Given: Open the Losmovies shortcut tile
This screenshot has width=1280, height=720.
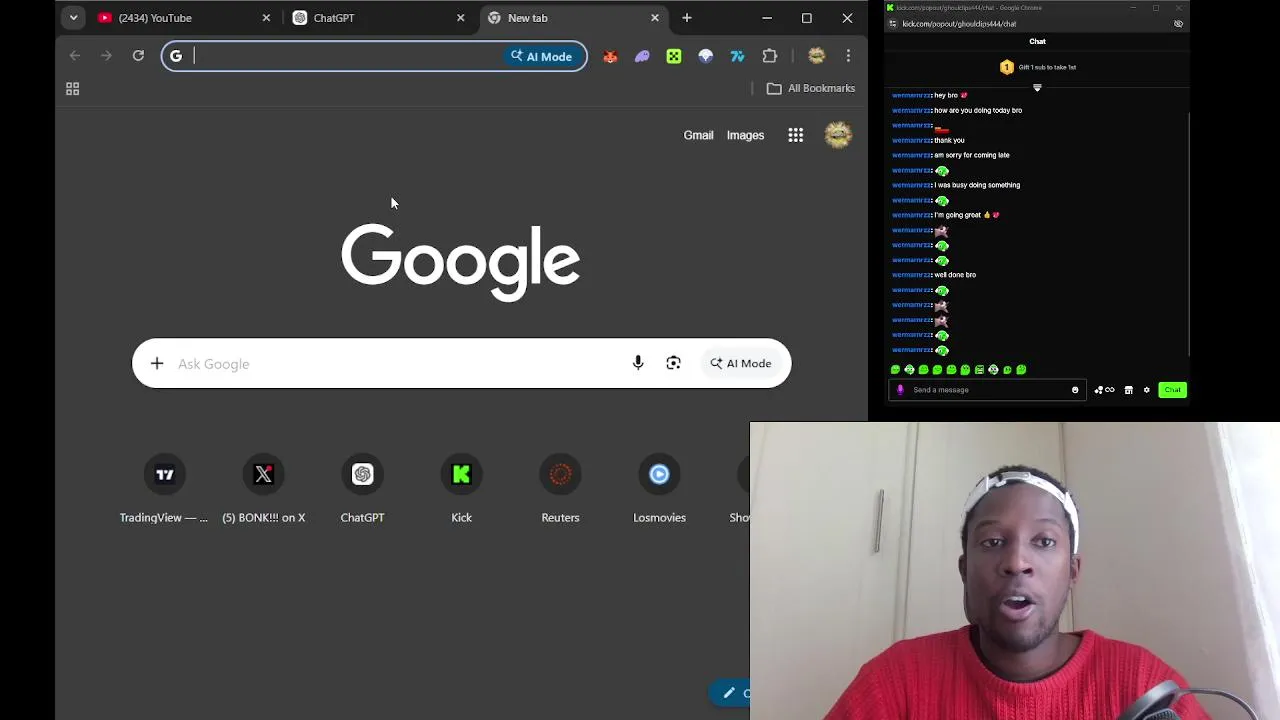Looking at the screenshot, I should [x=659, y=489].
